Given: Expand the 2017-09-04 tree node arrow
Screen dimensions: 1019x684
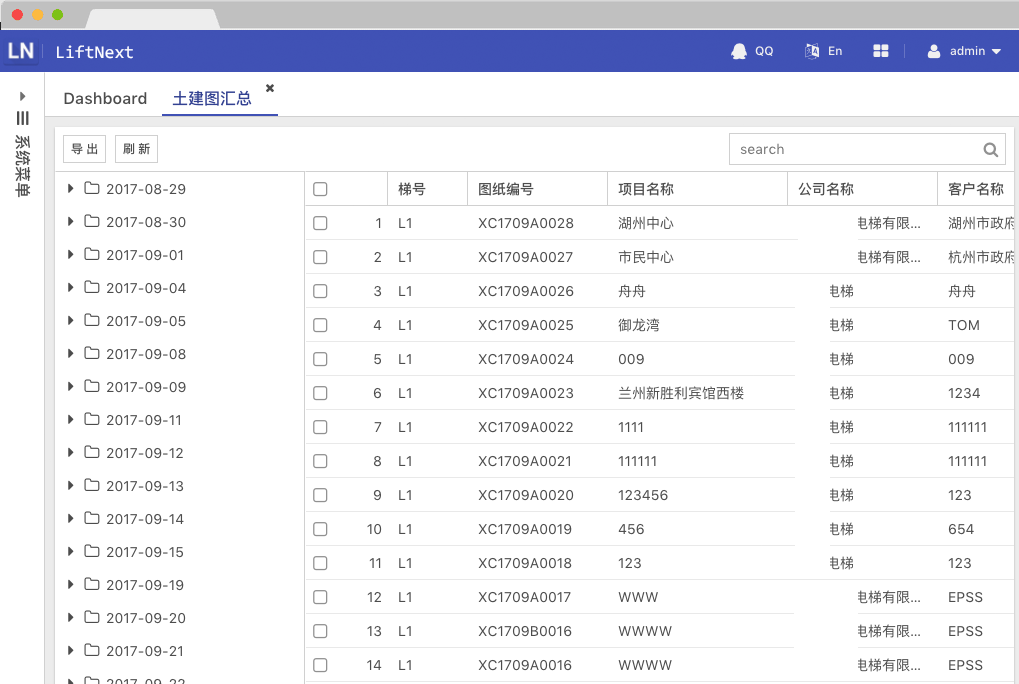Looking at the screenshot, I should [70, 288].
